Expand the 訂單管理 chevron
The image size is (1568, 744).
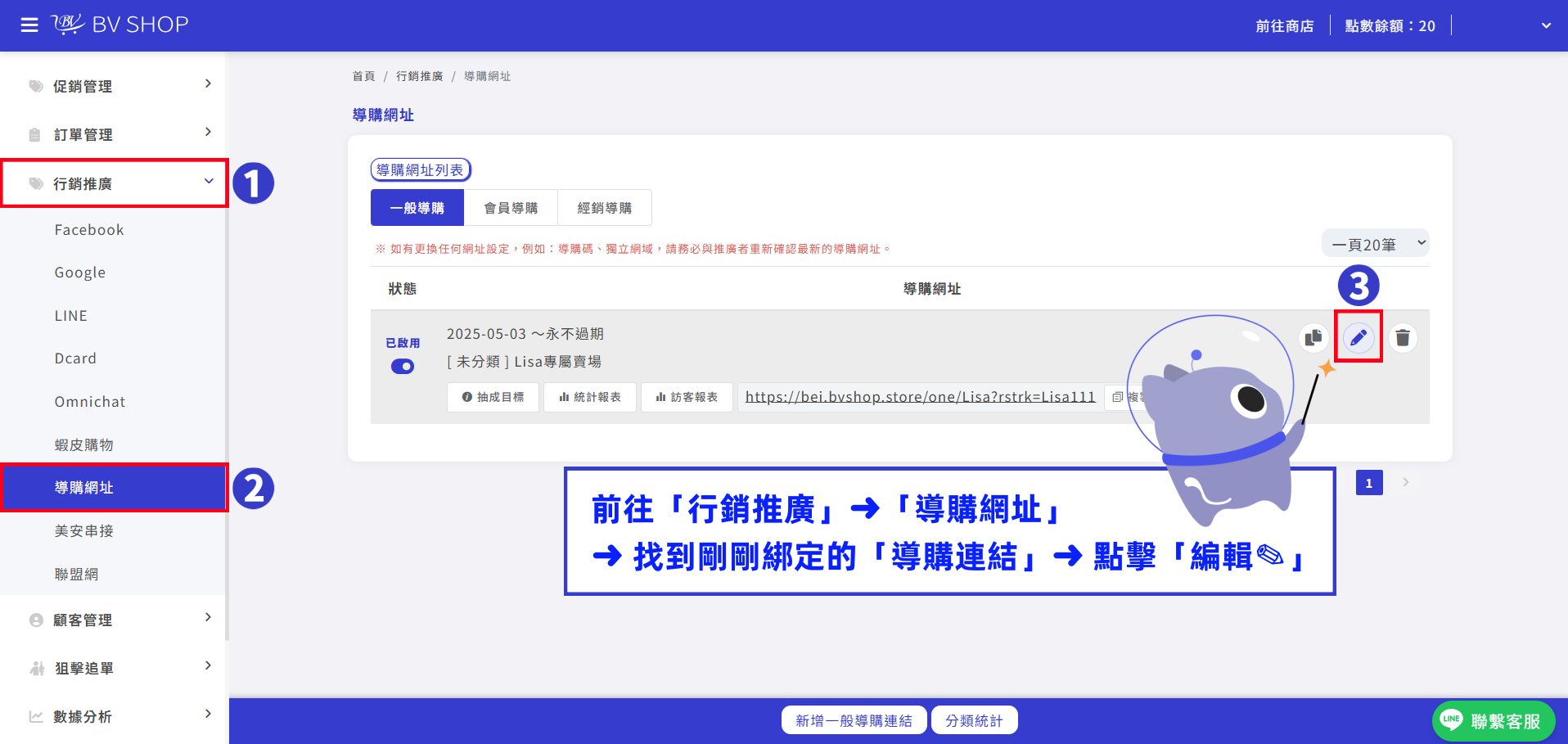[208, 132]
